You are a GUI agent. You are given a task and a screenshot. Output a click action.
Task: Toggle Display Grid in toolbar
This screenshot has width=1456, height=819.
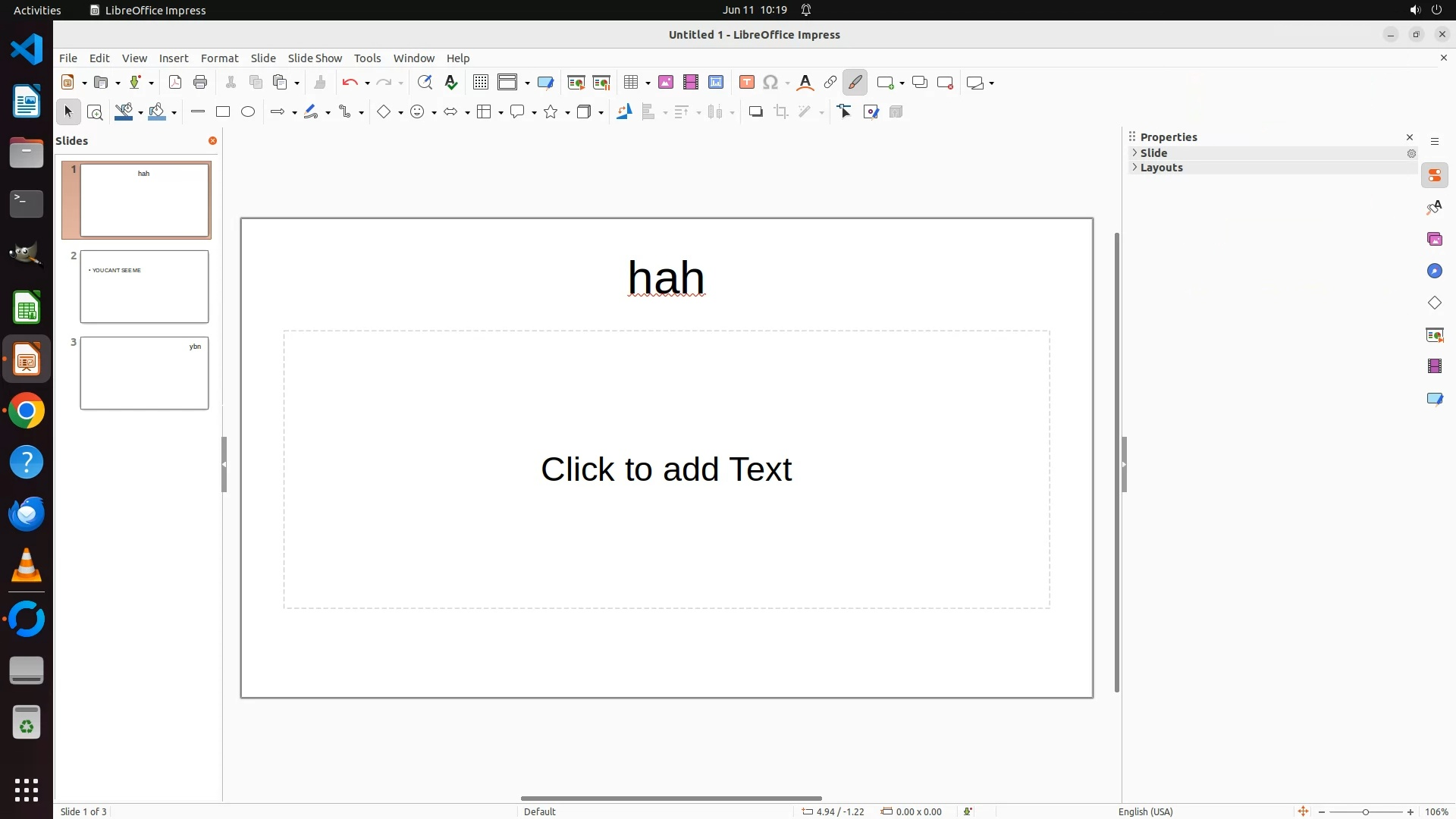(x=480, y=83)
